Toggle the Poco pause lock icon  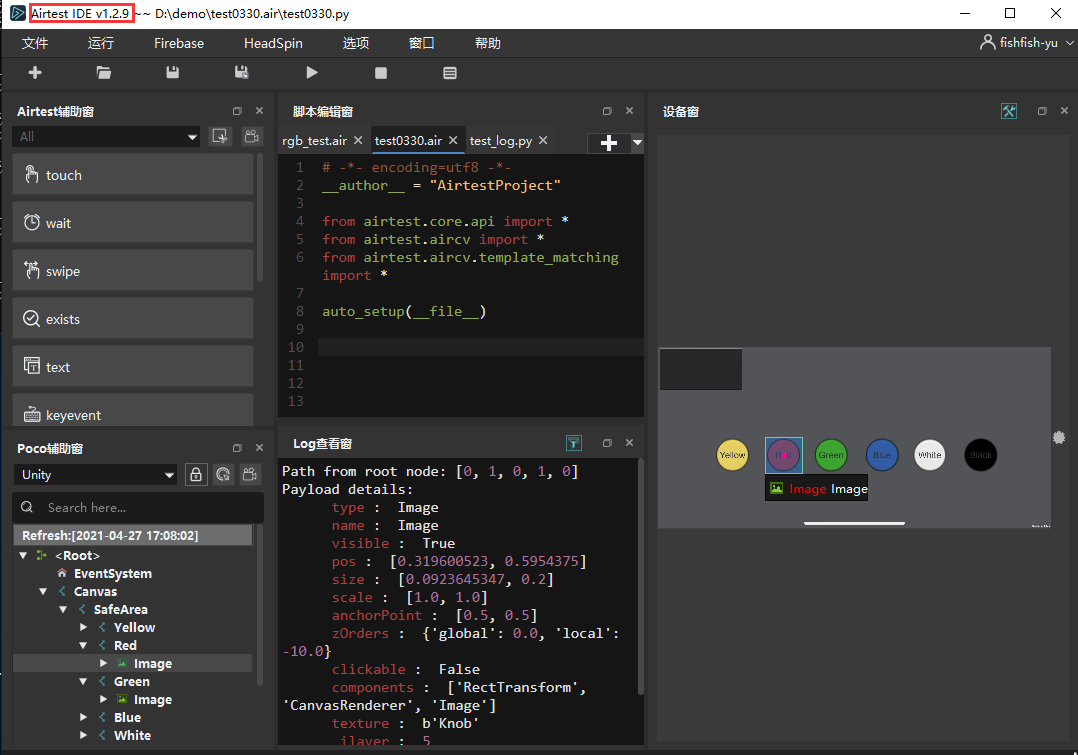196,474
